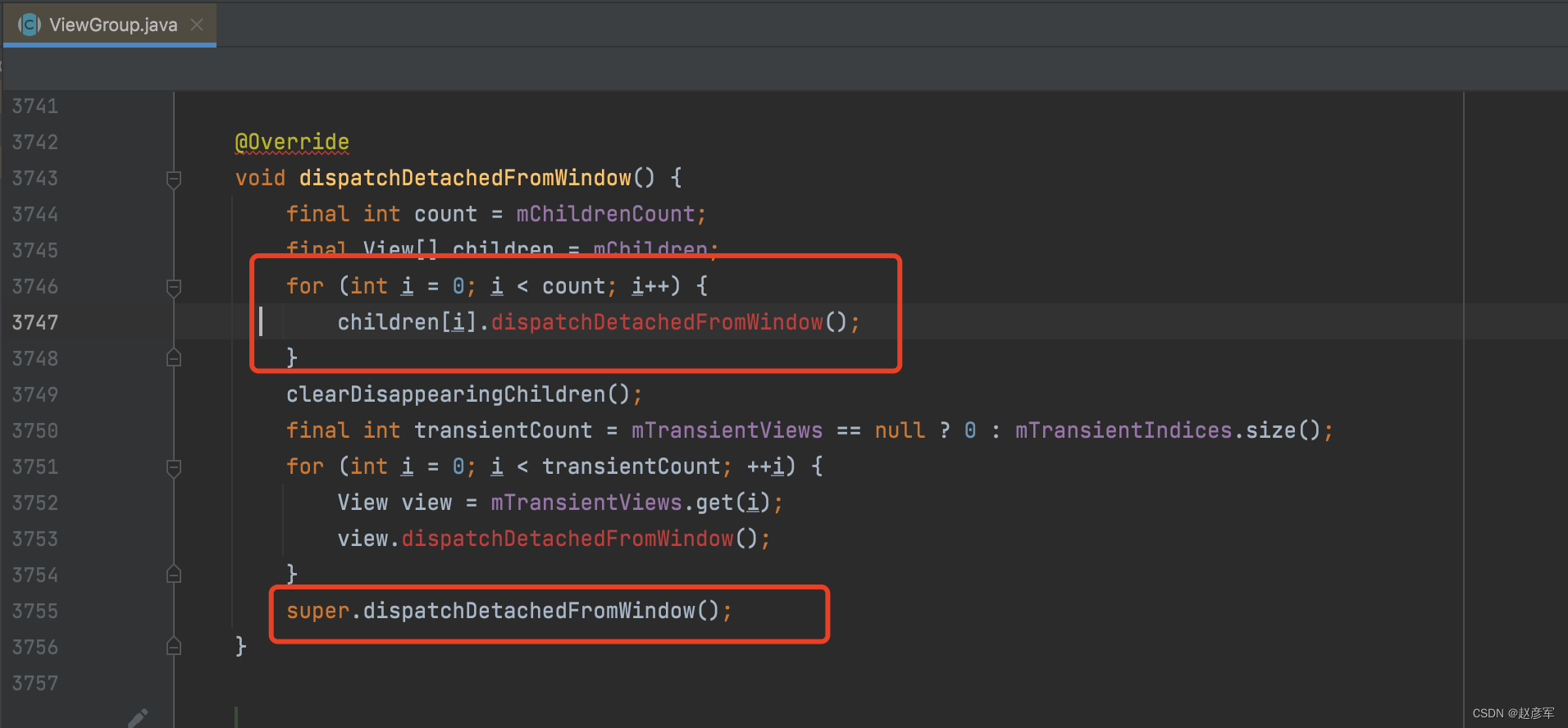1568x728 pixels.
Task: Click line number 3757
Action: (x=35, y=684)
